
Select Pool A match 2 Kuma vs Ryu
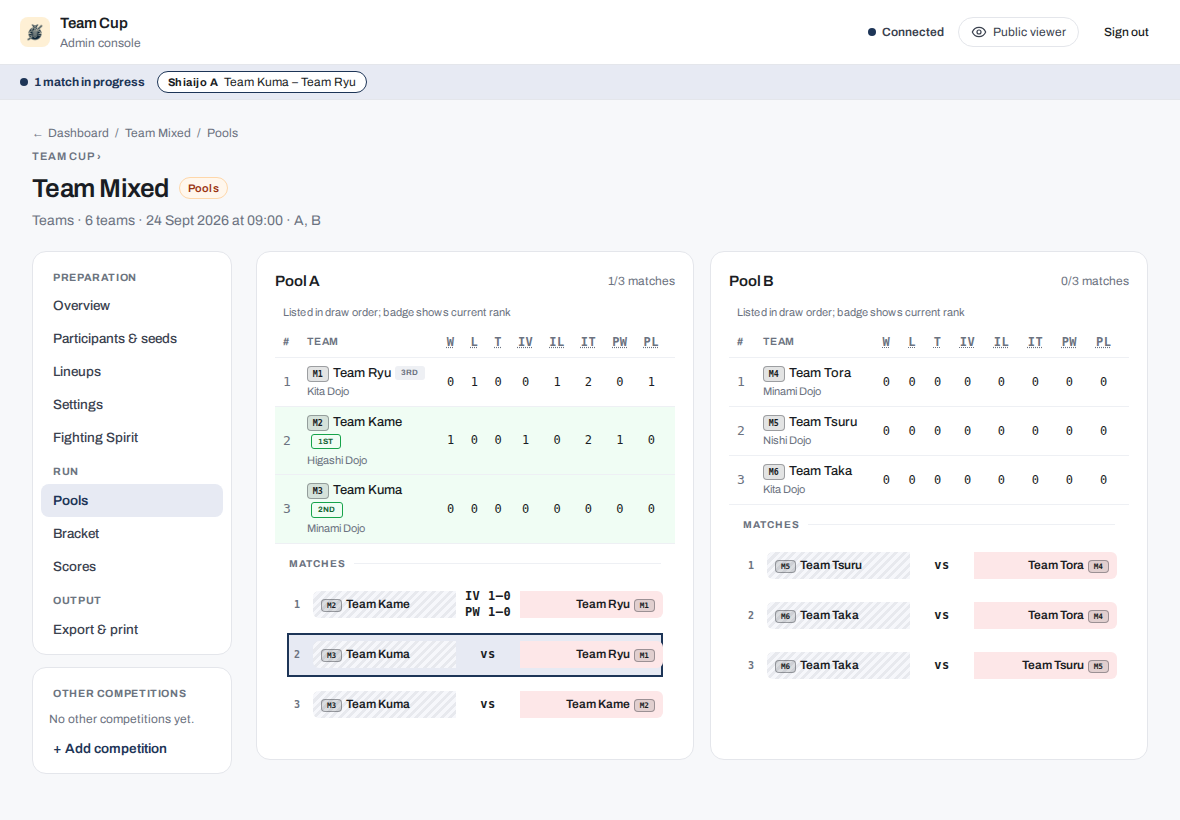point(475,654)
